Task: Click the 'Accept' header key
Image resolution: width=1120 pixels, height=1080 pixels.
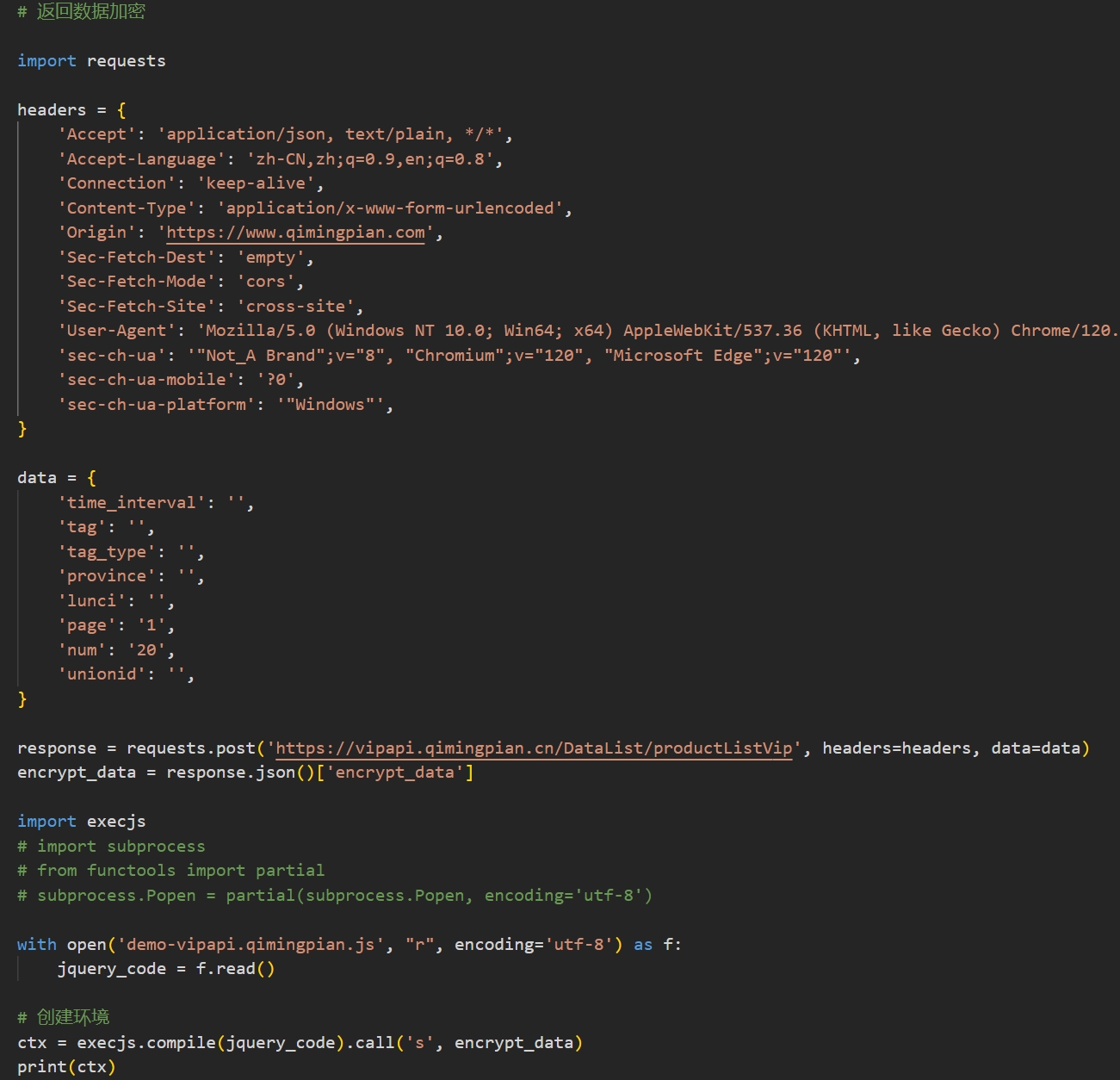Action: pyautogui.click(x=96, y=134)
